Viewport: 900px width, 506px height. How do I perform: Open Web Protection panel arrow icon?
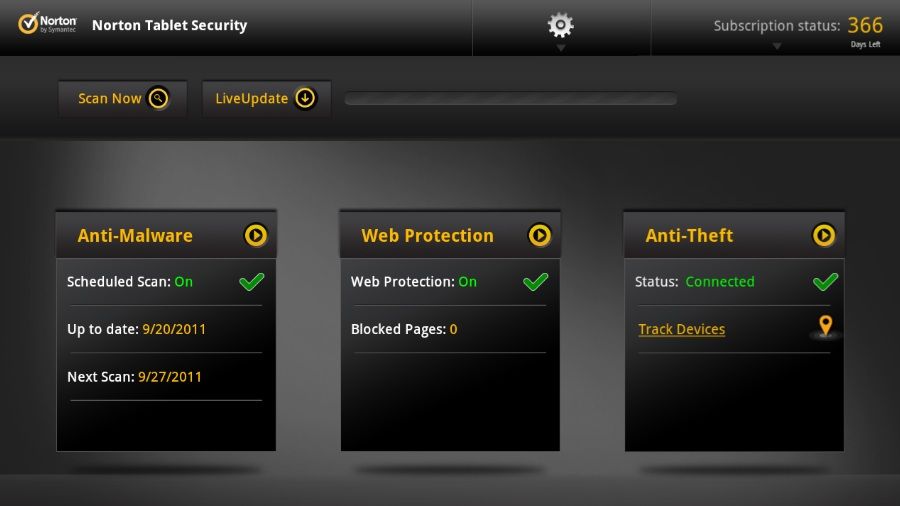540,235
